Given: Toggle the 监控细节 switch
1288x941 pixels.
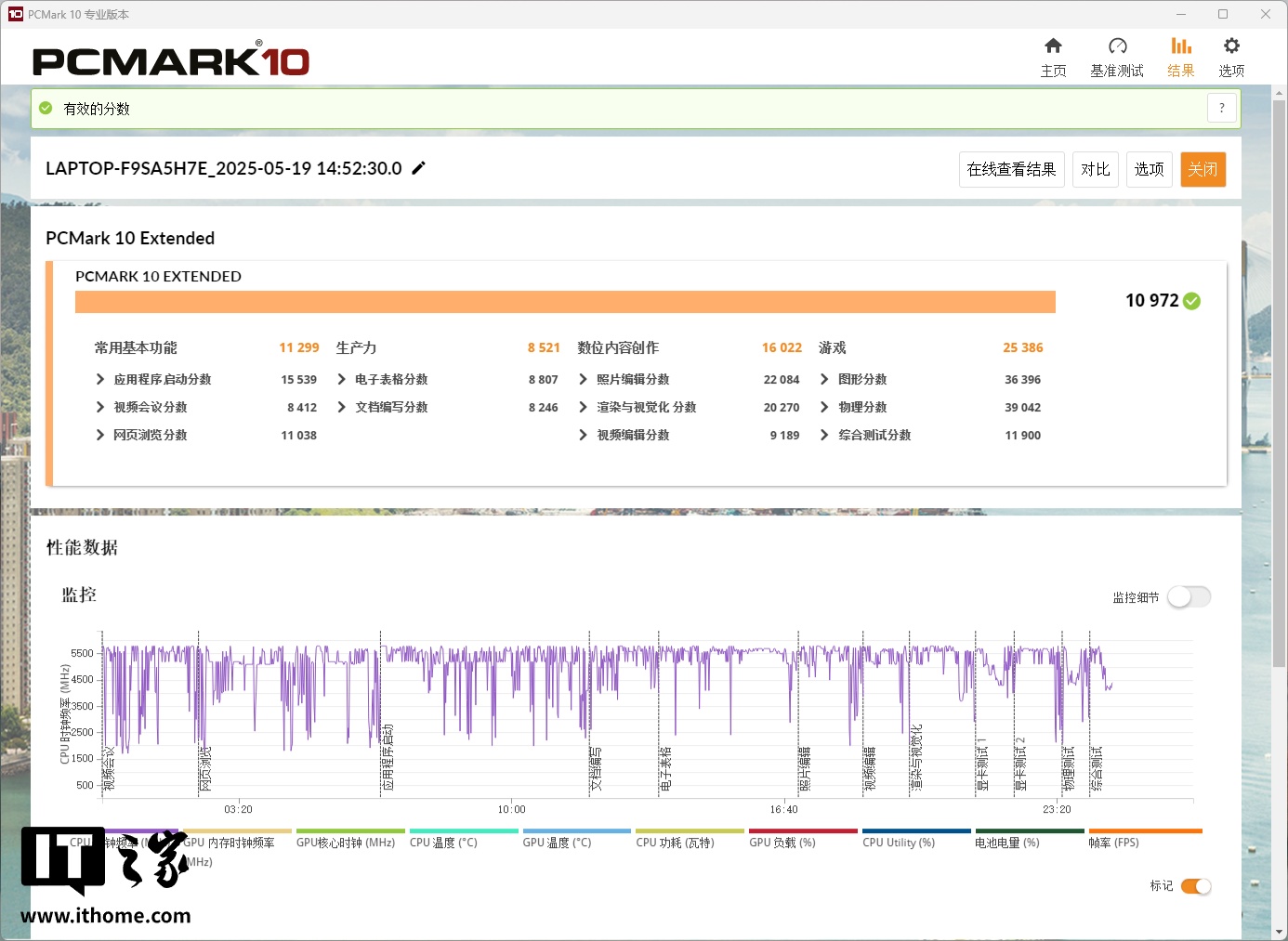Looking at the screenshot, I should (1189, 597).
